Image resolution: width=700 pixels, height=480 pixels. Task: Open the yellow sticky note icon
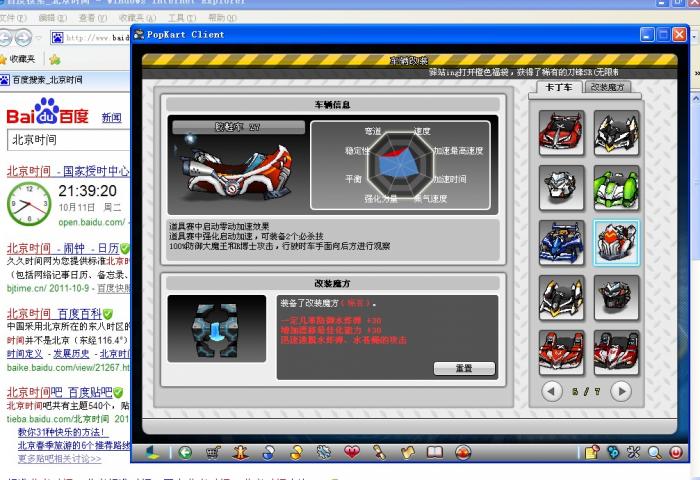(x=592, y=453)
